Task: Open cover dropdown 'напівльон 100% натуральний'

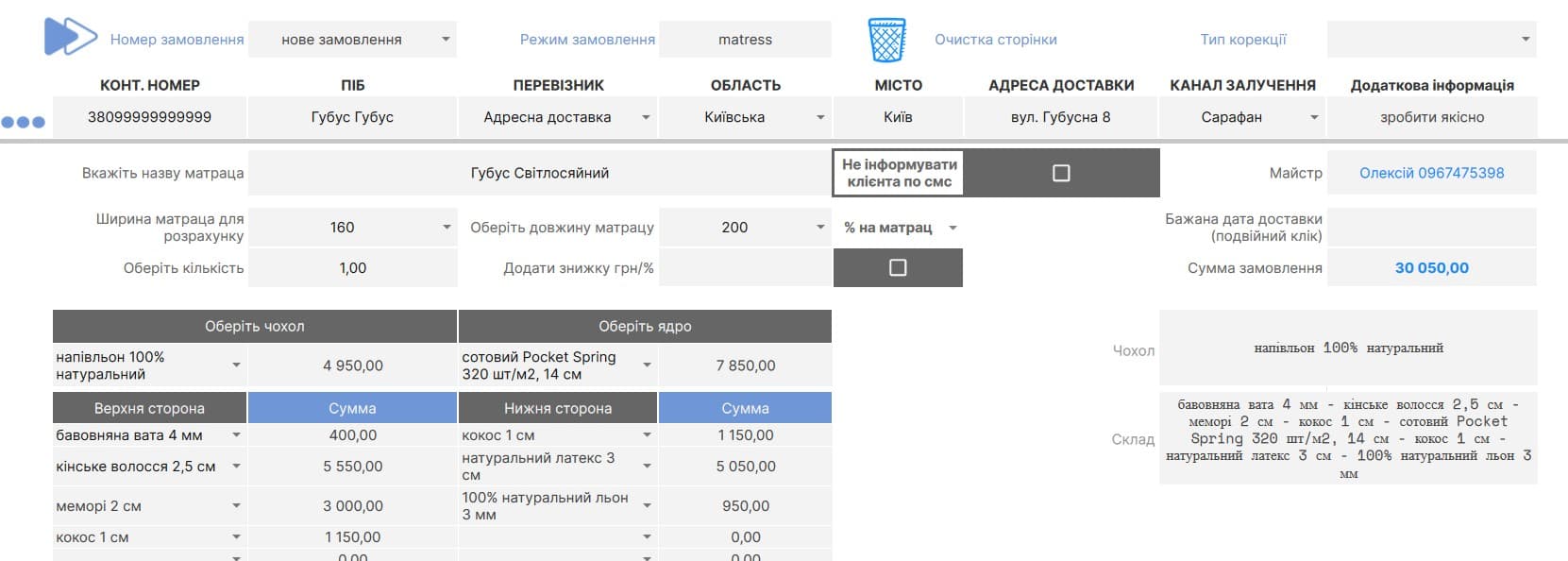Action: 236,365
